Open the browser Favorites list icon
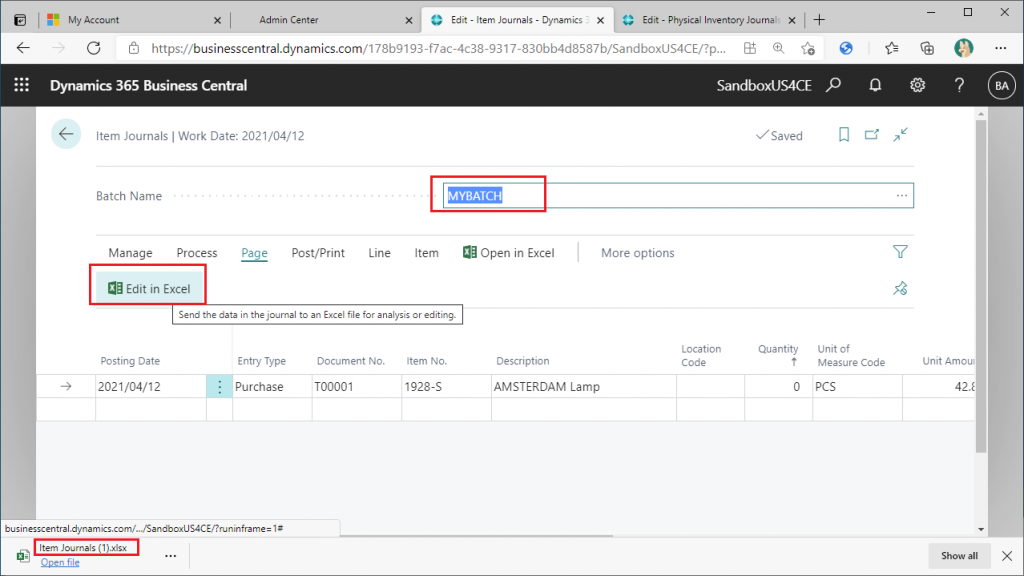The height and width of the screenshot is (576, 1024). click(x=891, y=48)
